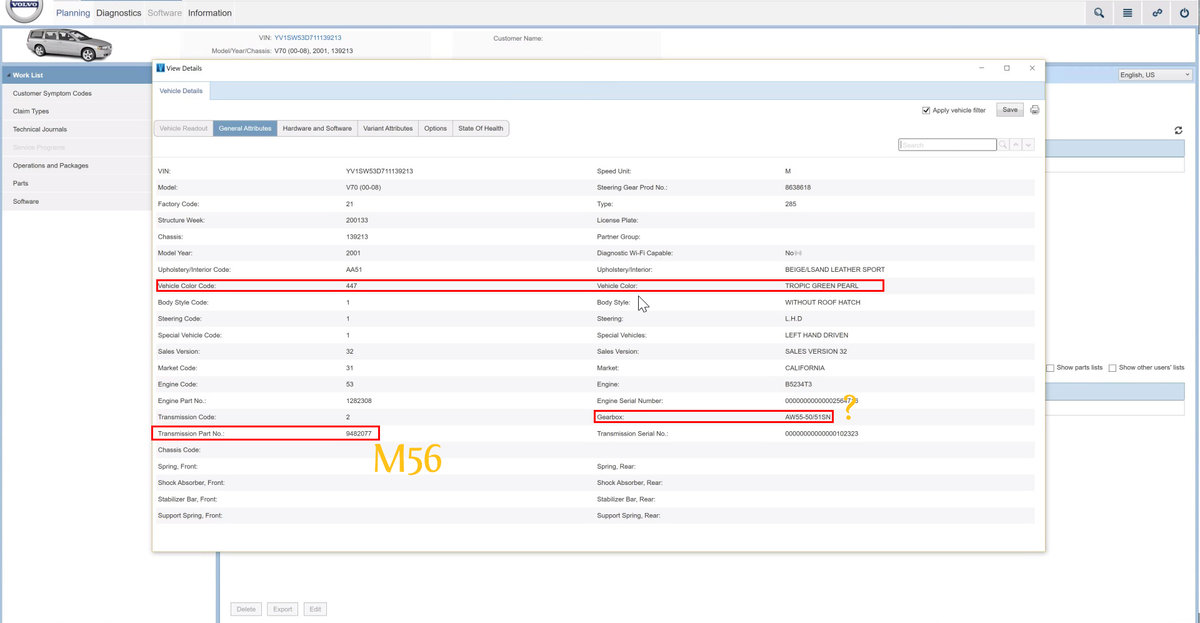Enable the Show parts lists checkbox

click(x=1050, y=368)
